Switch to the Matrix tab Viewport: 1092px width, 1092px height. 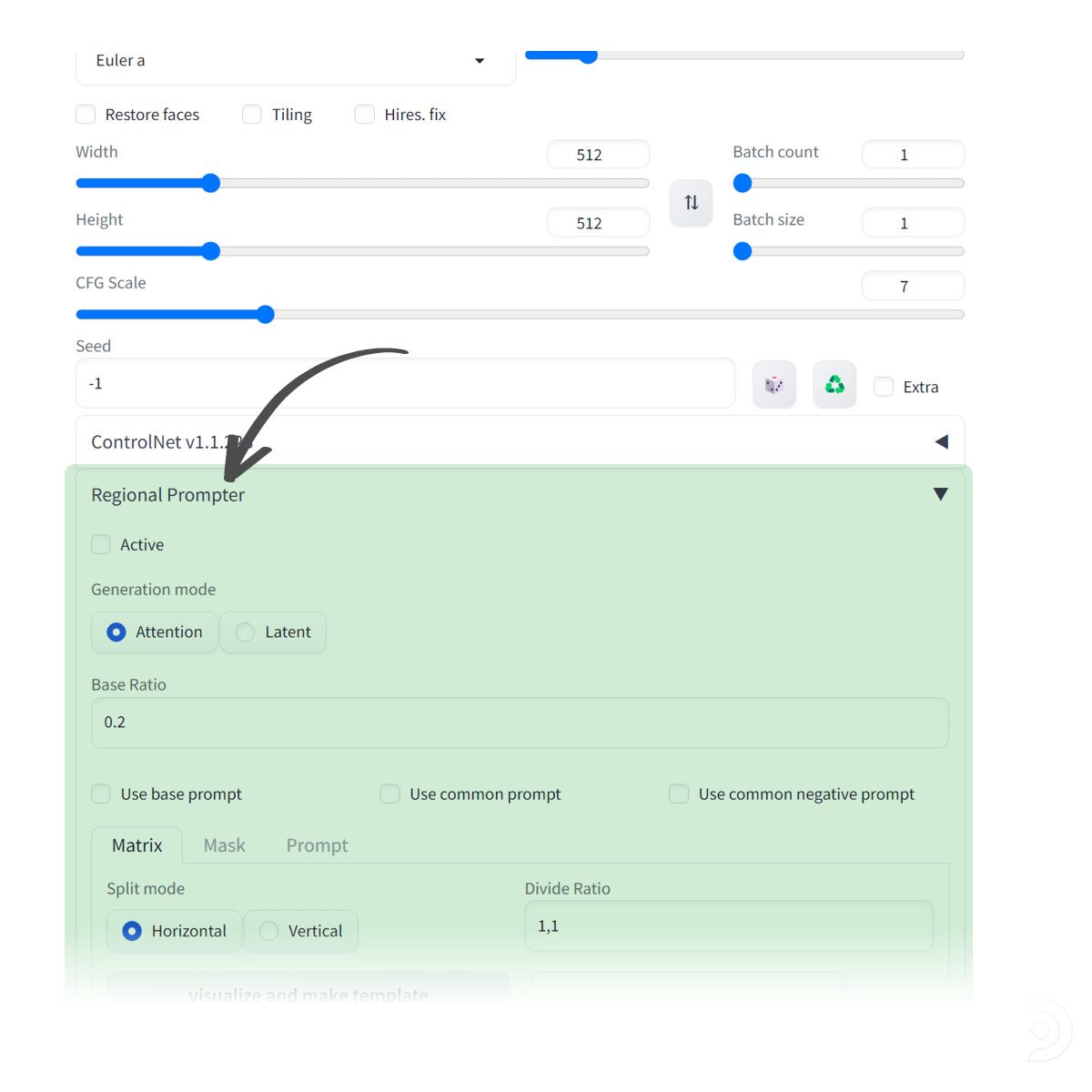pos(137,845)
